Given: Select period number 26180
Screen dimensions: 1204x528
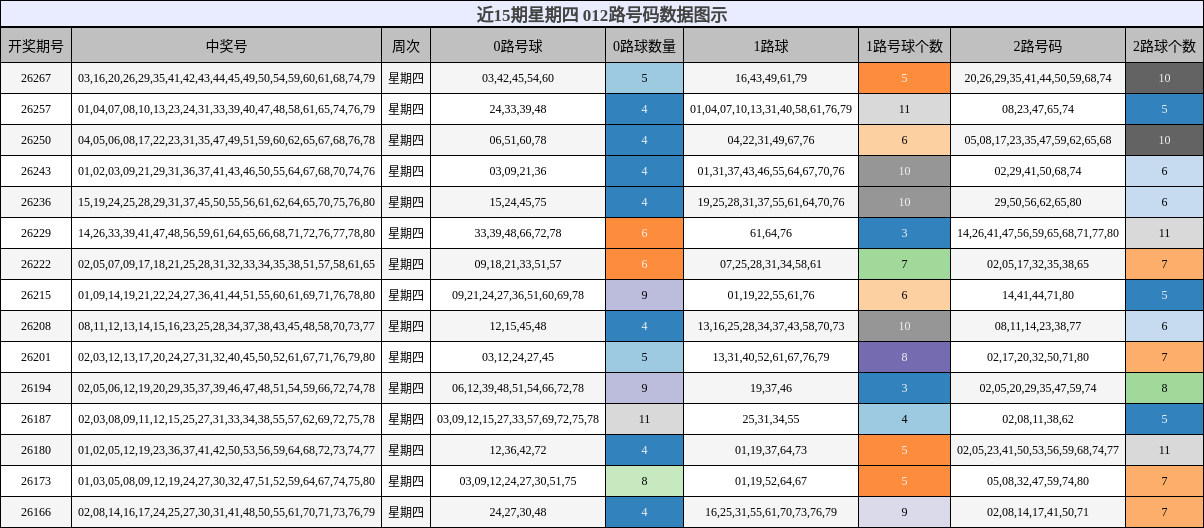Looking at the screenshot, I should pos(36,450).
